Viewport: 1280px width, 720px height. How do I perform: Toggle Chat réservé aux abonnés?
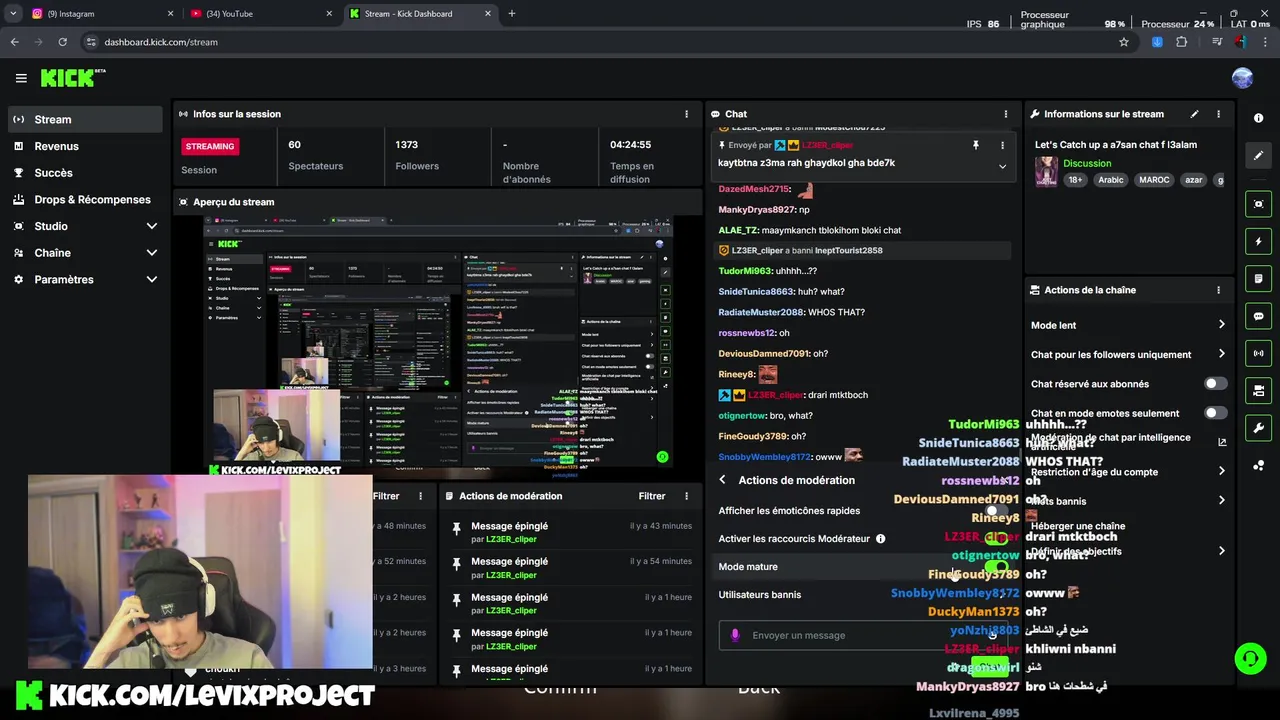1215,384
